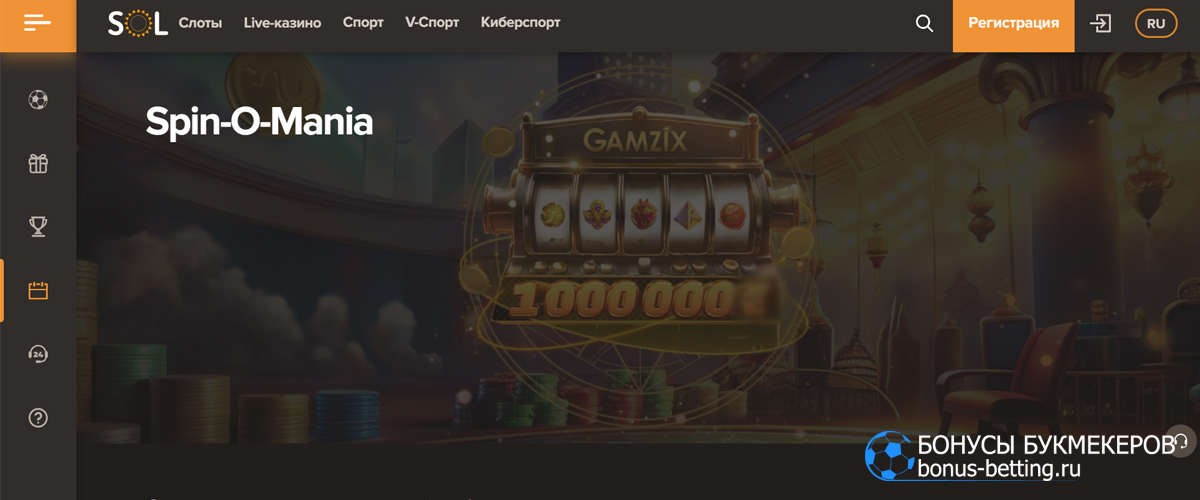Open the Live-казино menu item
This screenshot has width=1200, height=500.
[282, 22]
